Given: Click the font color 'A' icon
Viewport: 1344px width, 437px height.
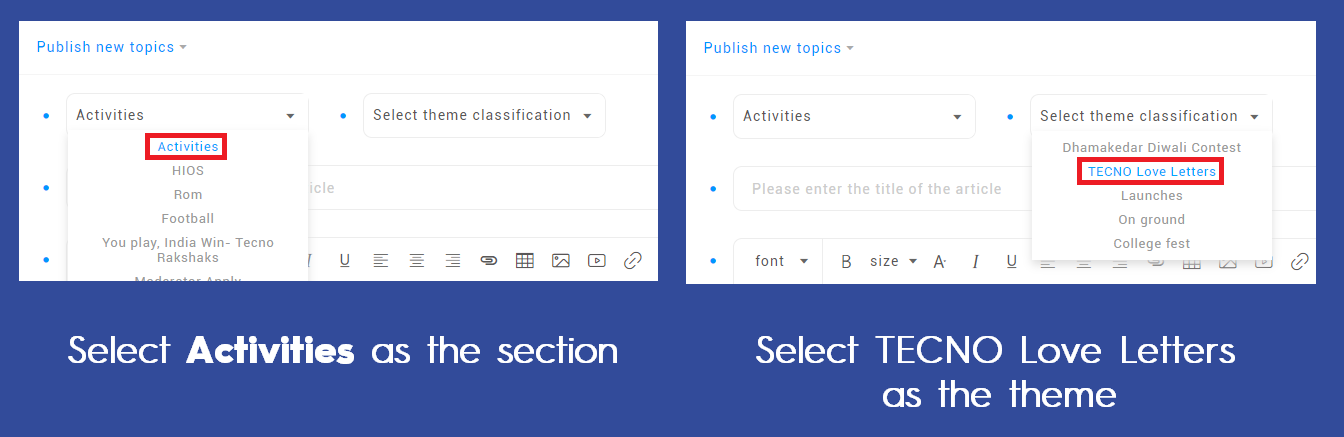Looking at the screenshot, I should coord(939,261).
